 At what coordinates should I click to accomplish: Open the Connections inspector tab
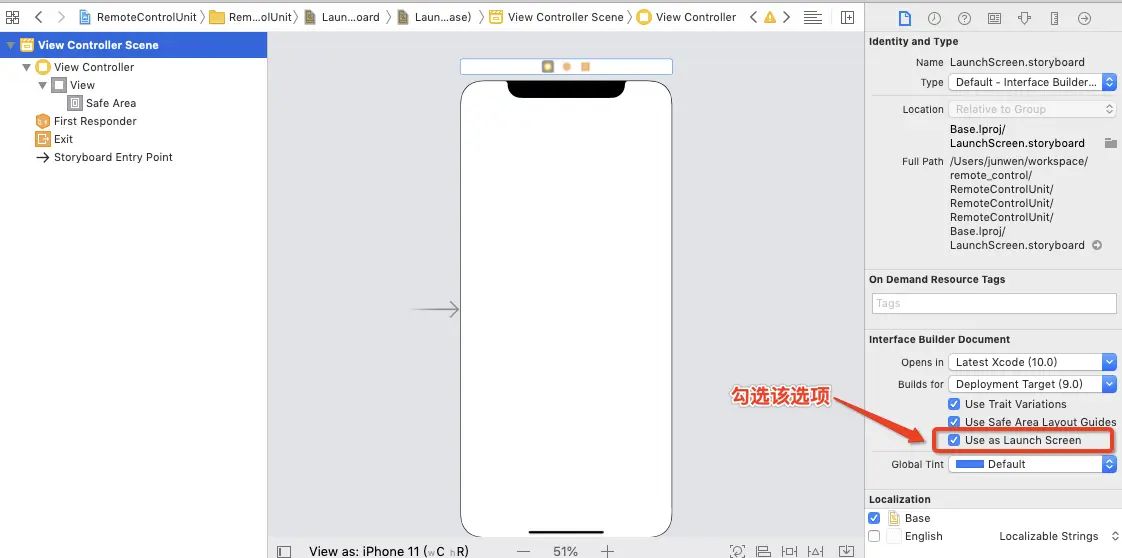point(1084,19)
